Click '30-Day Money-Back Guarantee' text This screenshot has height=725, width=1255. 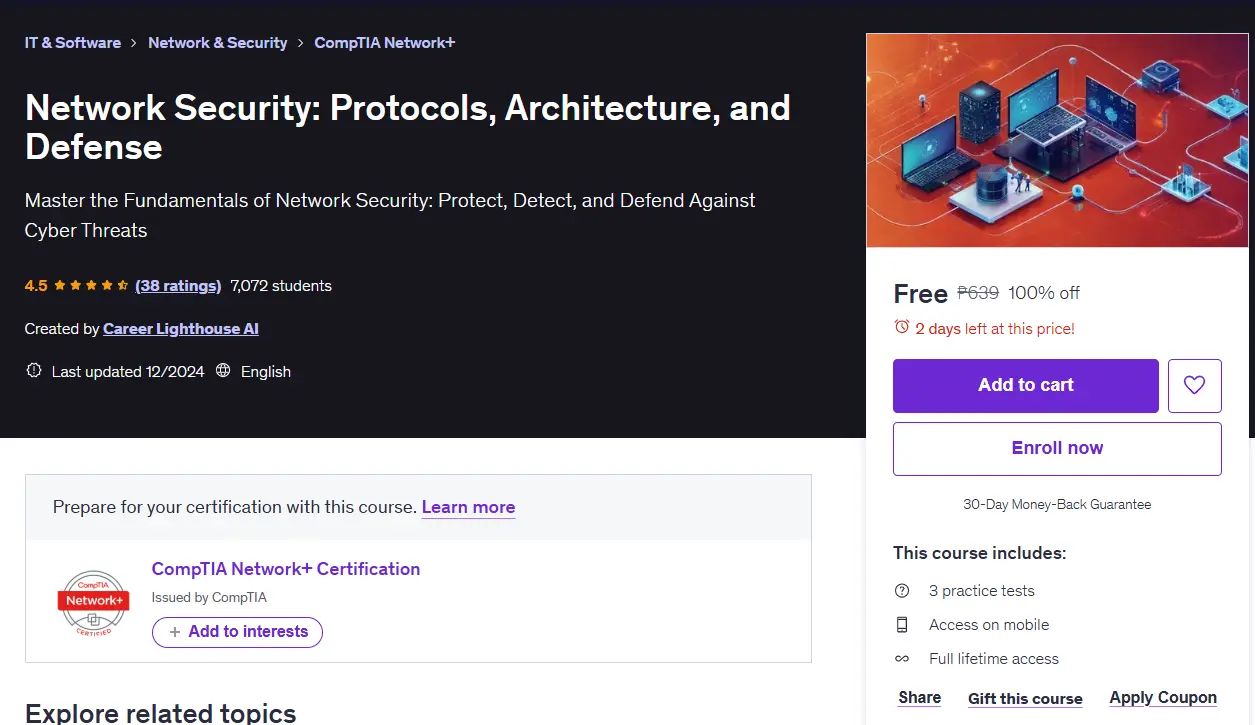tap(1057, 505)
